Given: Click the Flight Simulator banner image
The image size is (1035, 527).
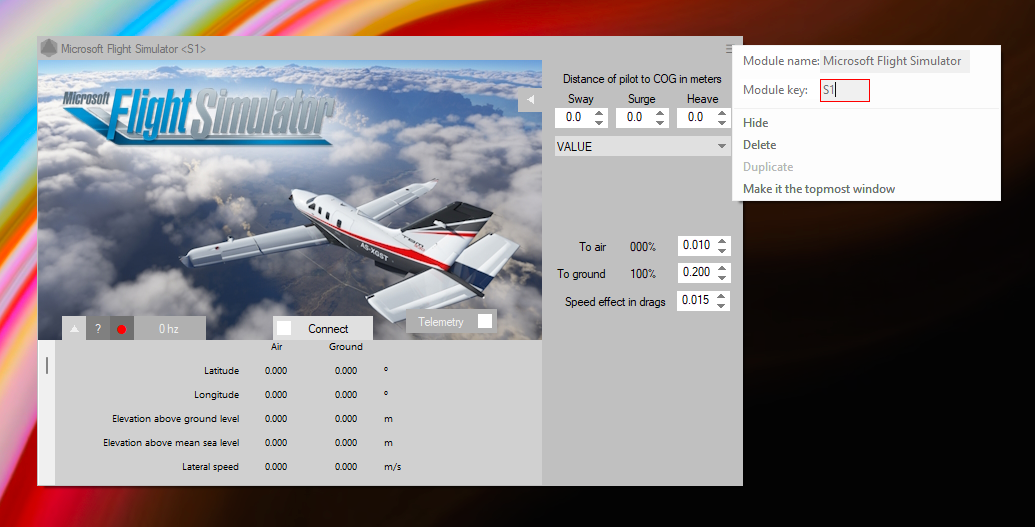Looking at the screenshot, I should click(290, 200).
